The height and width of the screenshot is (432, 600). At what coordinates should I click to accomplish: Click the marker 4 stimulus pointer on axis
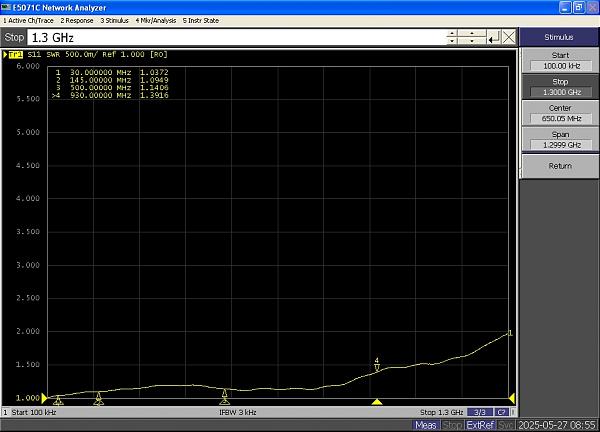coord(377,402)
